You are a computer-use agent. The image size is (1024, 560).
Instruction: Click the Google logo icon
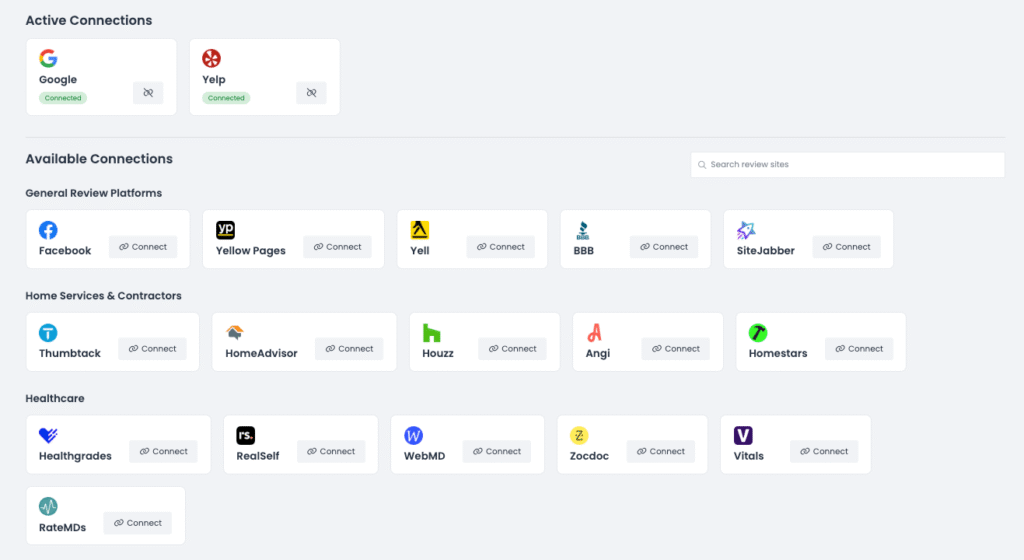pos(48,59)
